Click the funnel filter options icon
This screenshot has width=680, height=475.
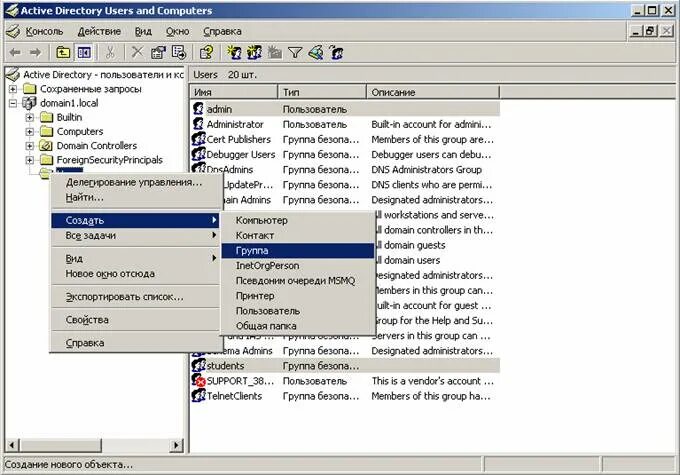coord(295,53)
